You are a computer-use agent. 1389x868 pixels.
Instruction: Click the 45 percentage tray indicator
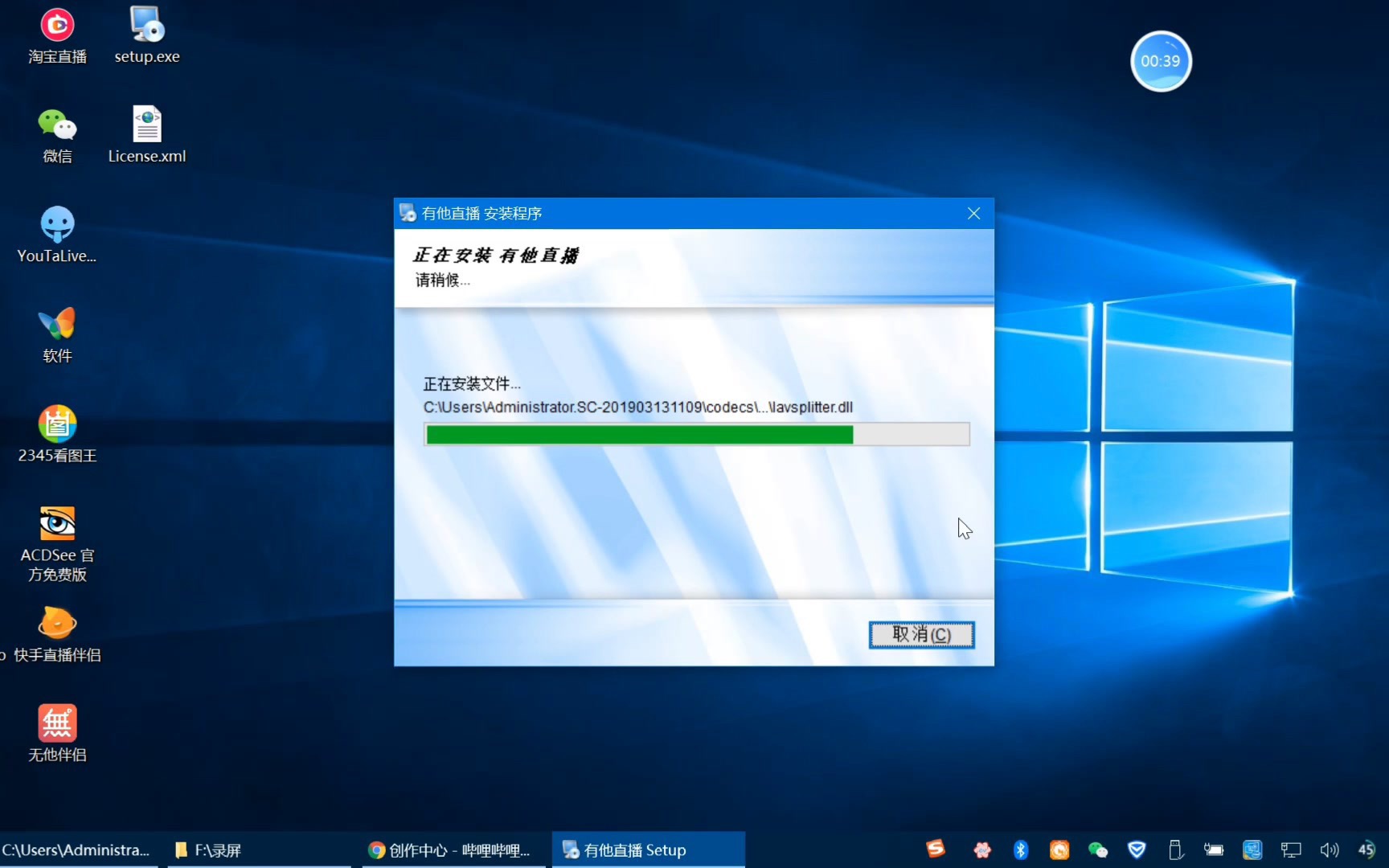tap(1366, 850)
